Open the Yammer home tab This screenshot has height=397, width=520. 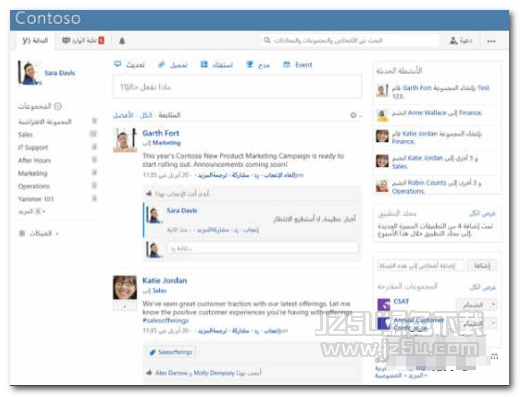[35, 41]
